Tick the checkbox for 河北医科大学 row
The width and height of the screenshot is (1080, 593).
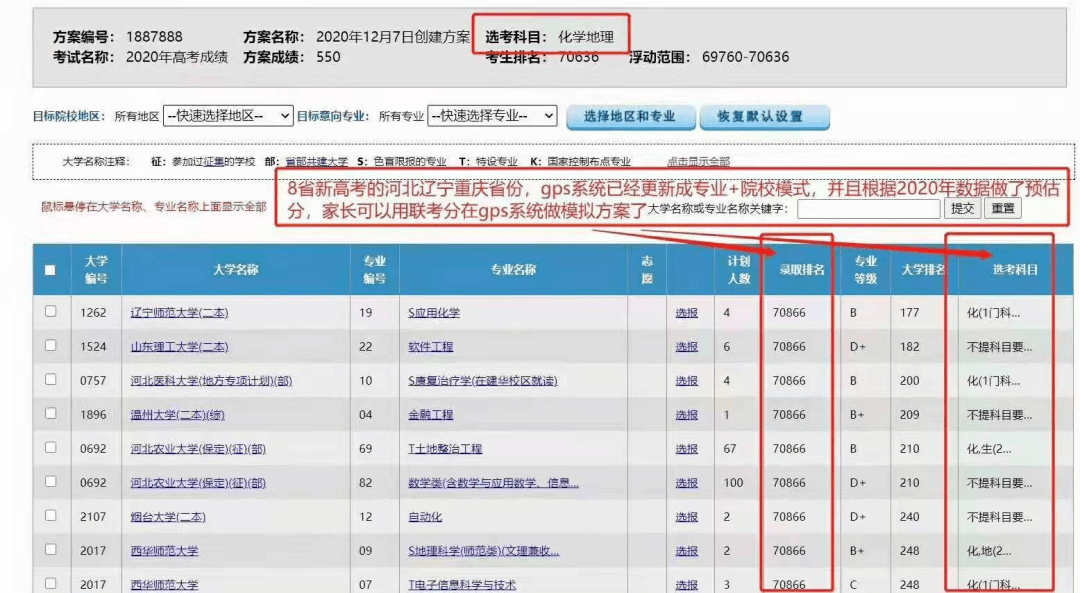click(50, 379)
